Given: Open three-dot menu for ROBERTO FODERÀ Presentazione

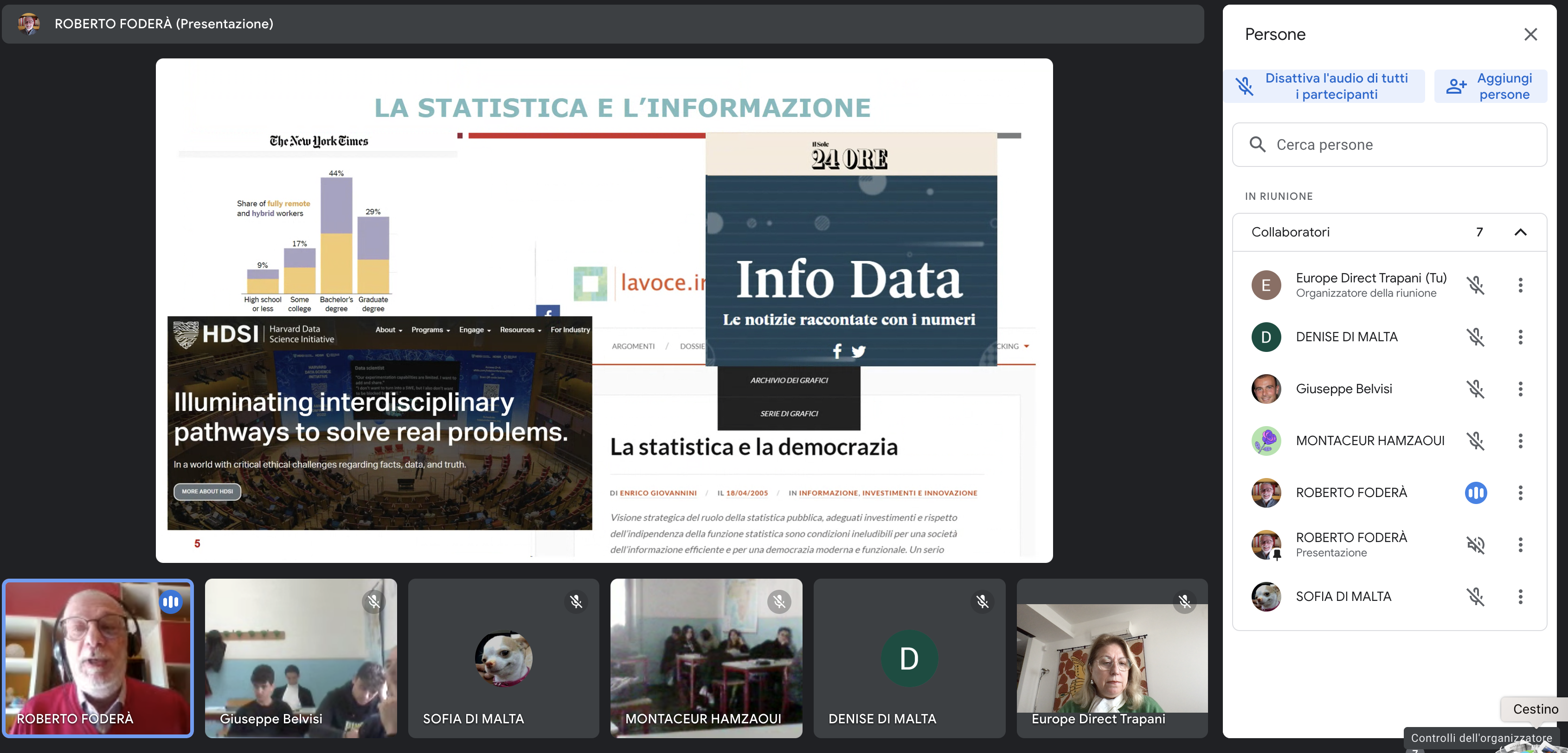Looking at the screenshot, I should (x=1521, y=544).
